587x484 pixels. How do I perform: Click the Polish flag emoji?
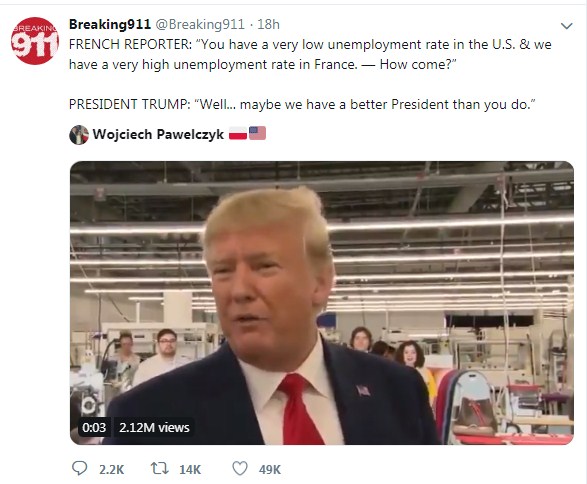tap(238, 133)
